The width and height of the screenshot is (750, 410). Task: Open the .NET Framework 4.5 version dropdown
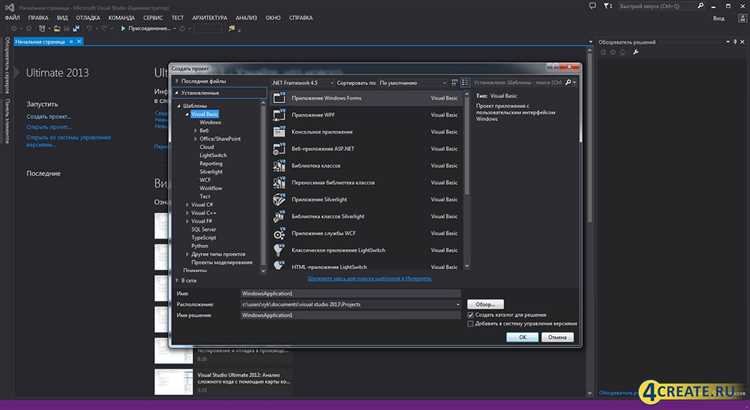(x=303, y=83)
